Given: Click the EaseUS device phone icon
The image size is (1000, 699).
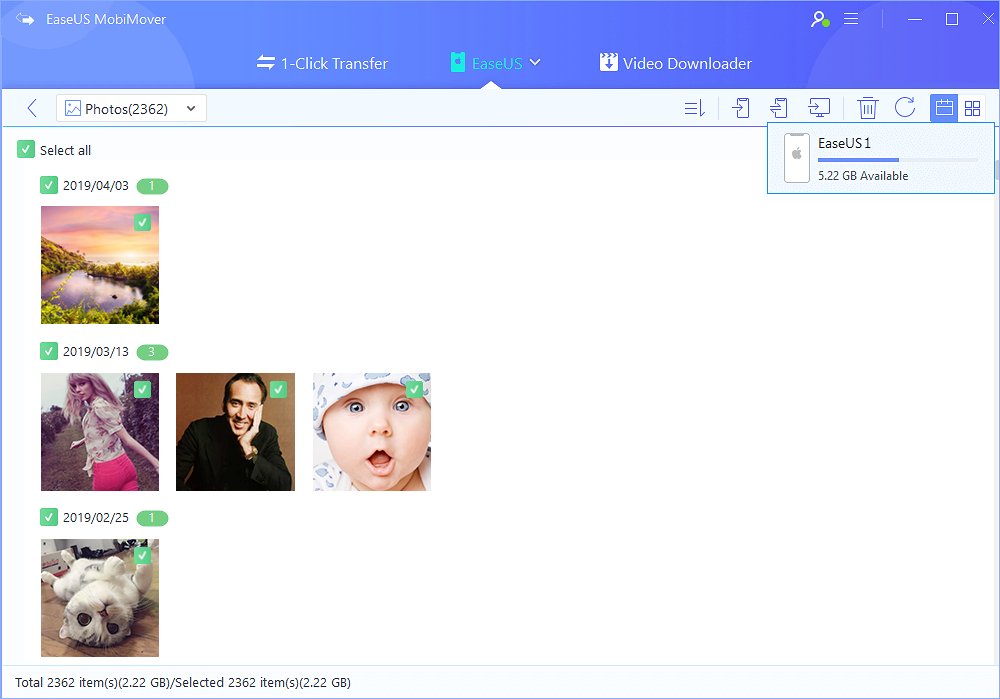Looking at the screenshot, I should tap(457, 62).
